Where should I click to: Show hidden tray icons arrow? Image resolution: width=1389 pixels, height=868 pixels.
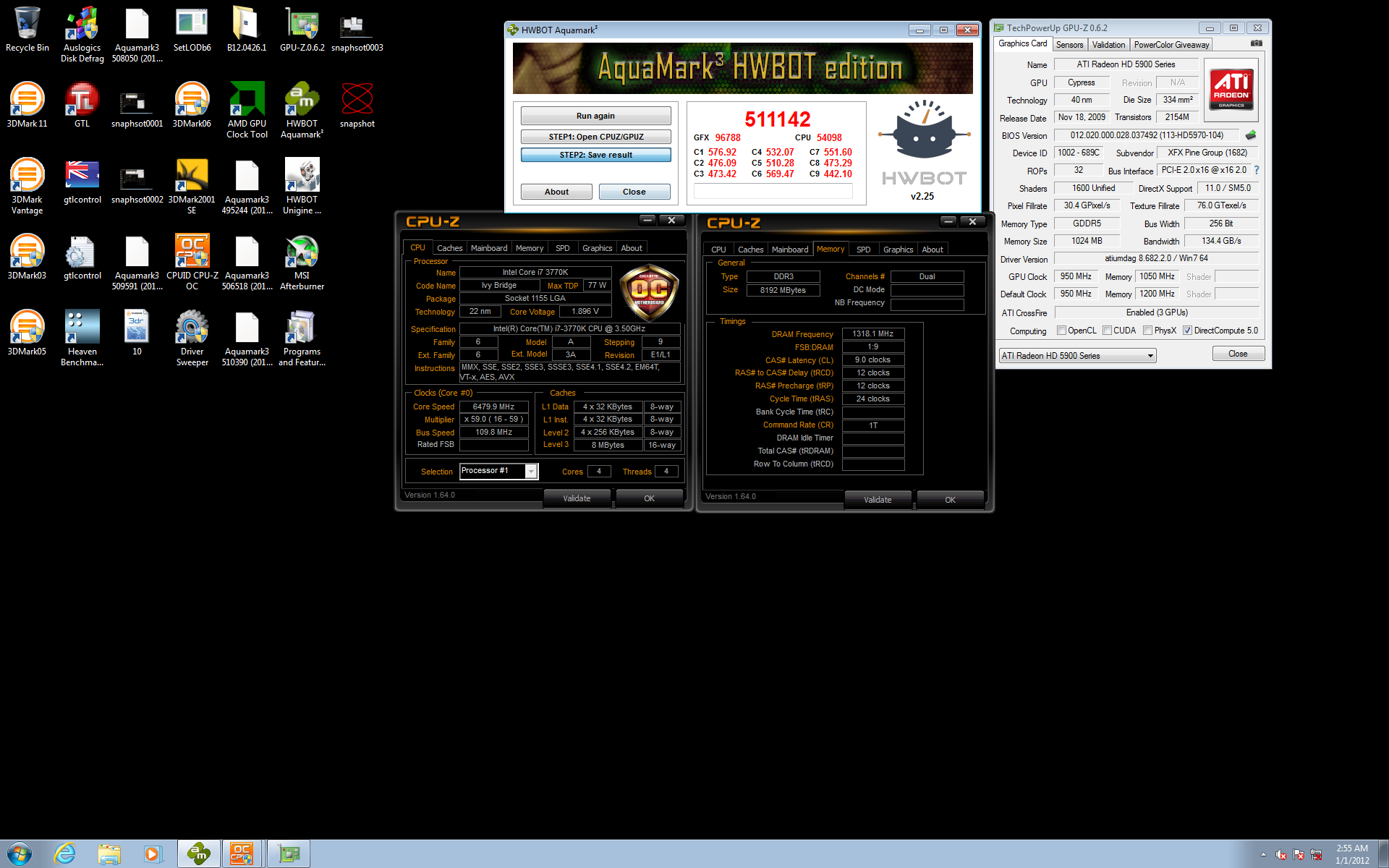point(1263,855)
